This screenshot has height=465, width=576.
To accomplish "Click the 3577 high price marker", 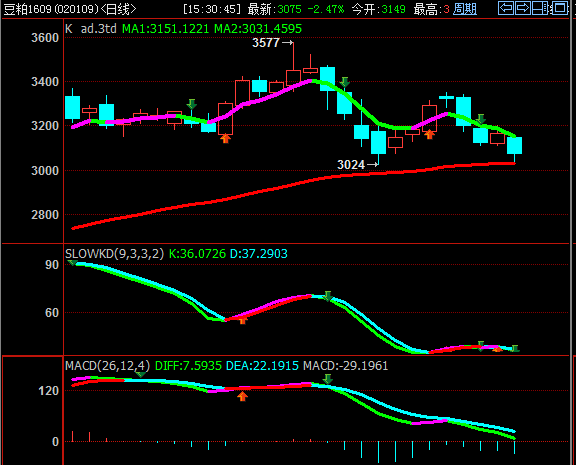I will click(x=266, y=43).
